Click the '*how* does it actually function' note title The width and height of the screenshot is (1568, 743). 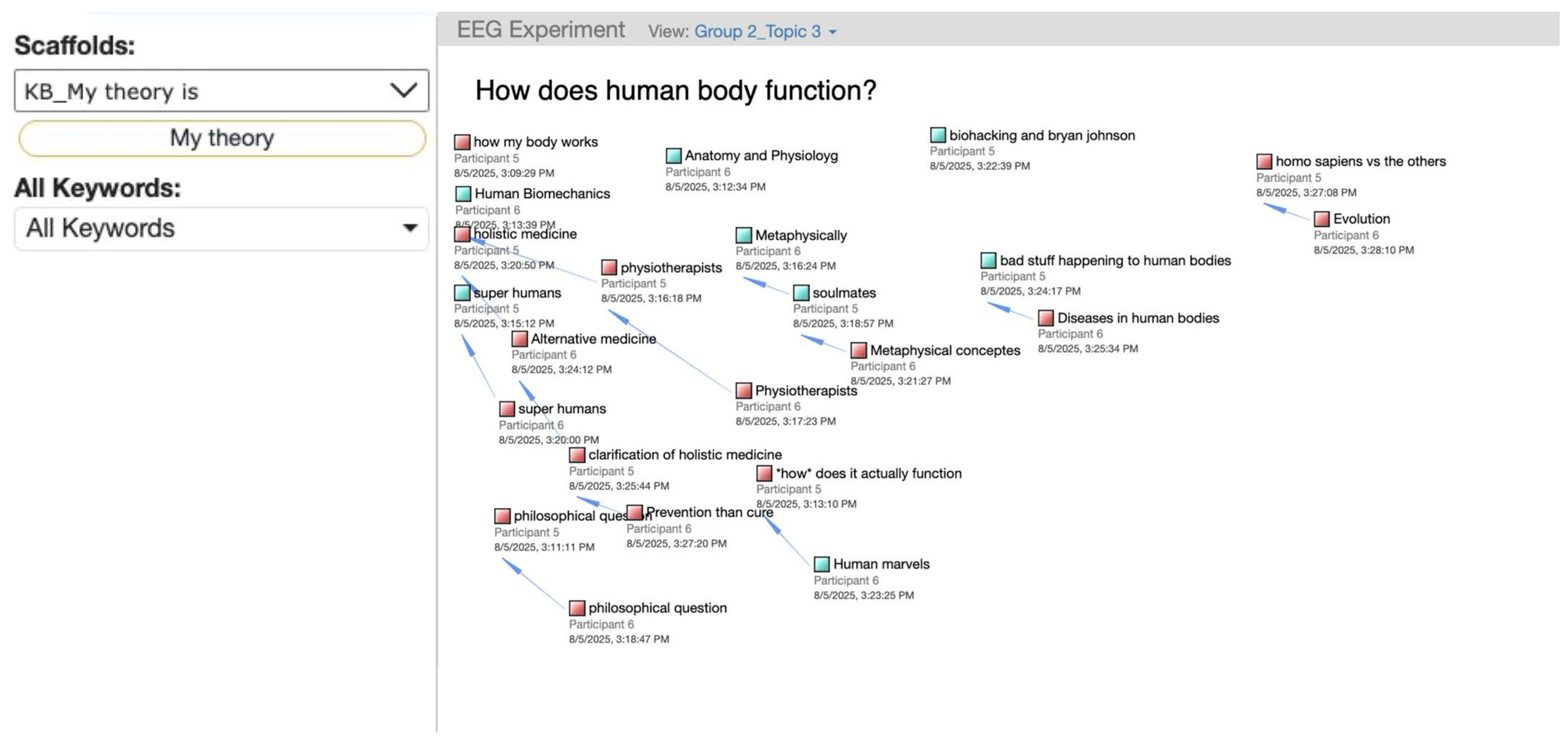(868, 473)
